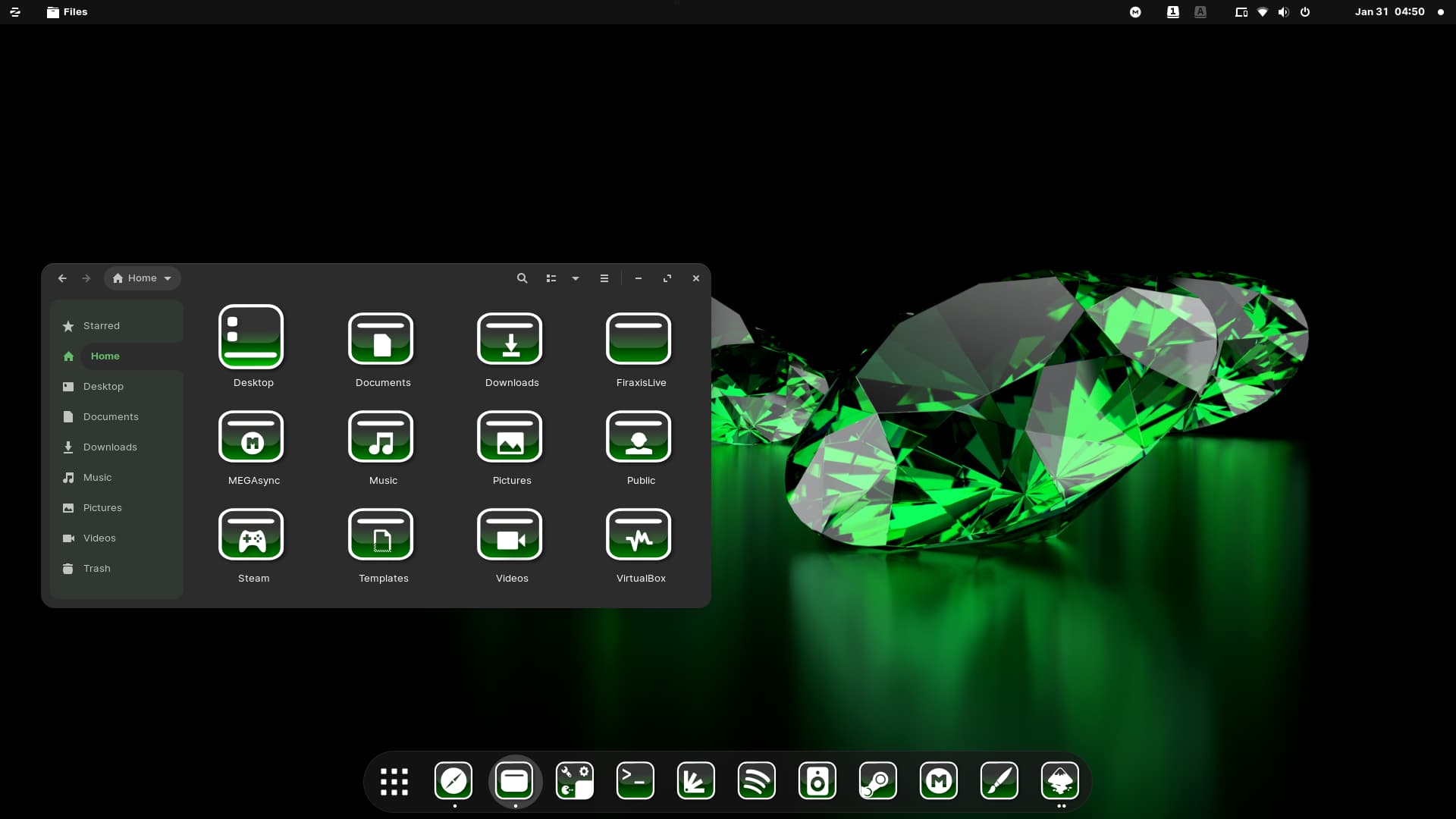Open the date and time calendar
Image resolution: width=1456 pixels, height=819 pixels.
point(1390,12)
